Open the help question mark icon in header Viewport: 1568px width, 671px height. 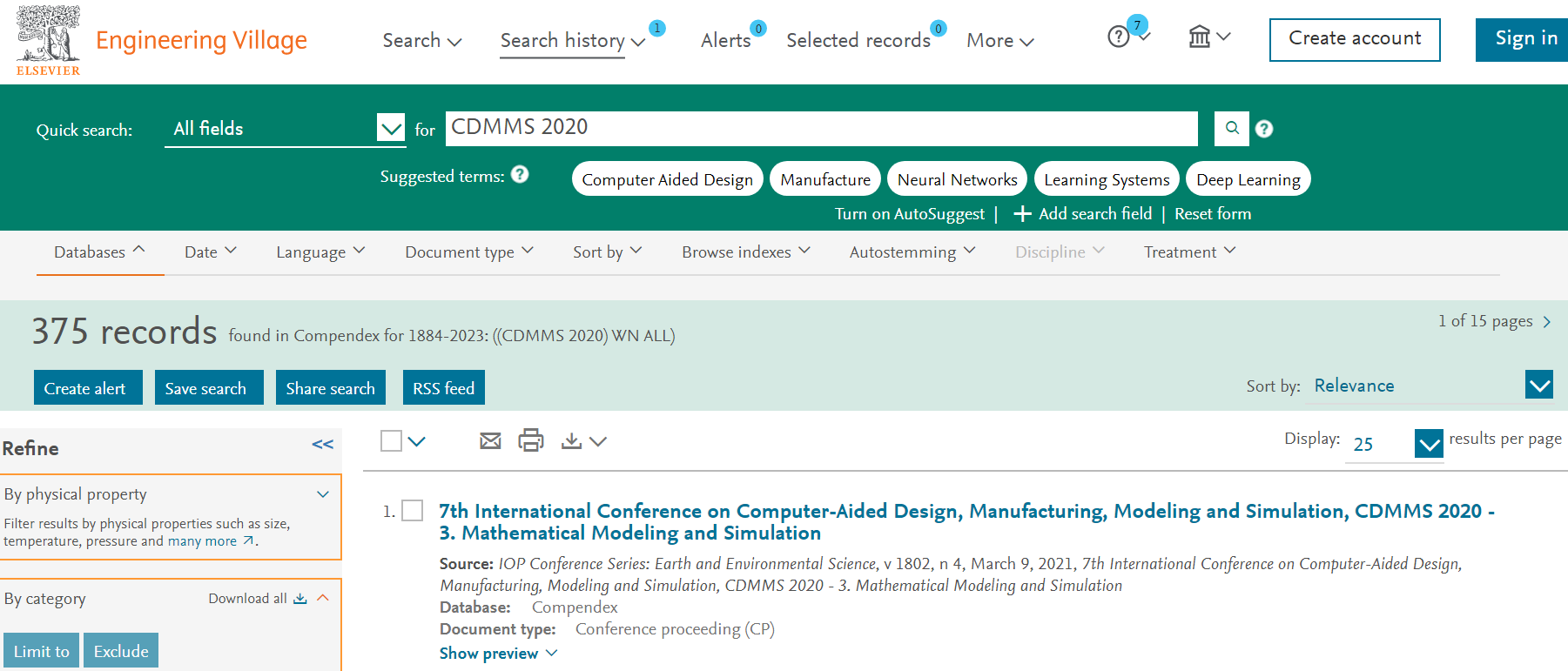pos(1119,37)
